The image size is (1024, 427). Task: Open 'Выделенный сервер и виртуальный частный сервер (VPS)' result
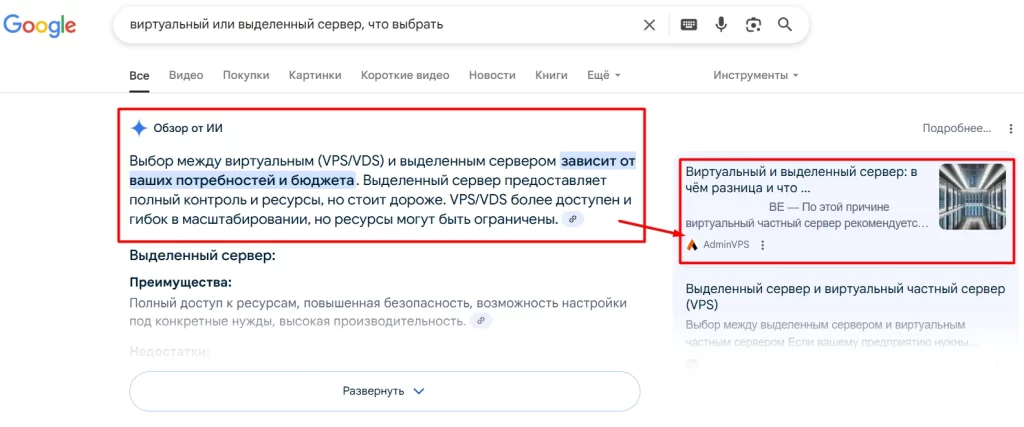point(845,296)
